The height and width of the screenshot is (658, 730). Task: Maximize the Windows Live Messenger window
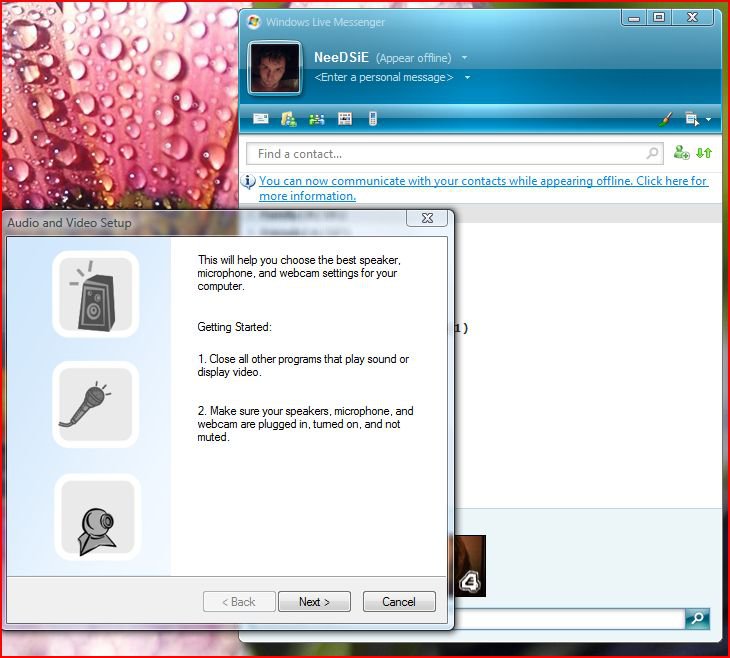[659, 18]
